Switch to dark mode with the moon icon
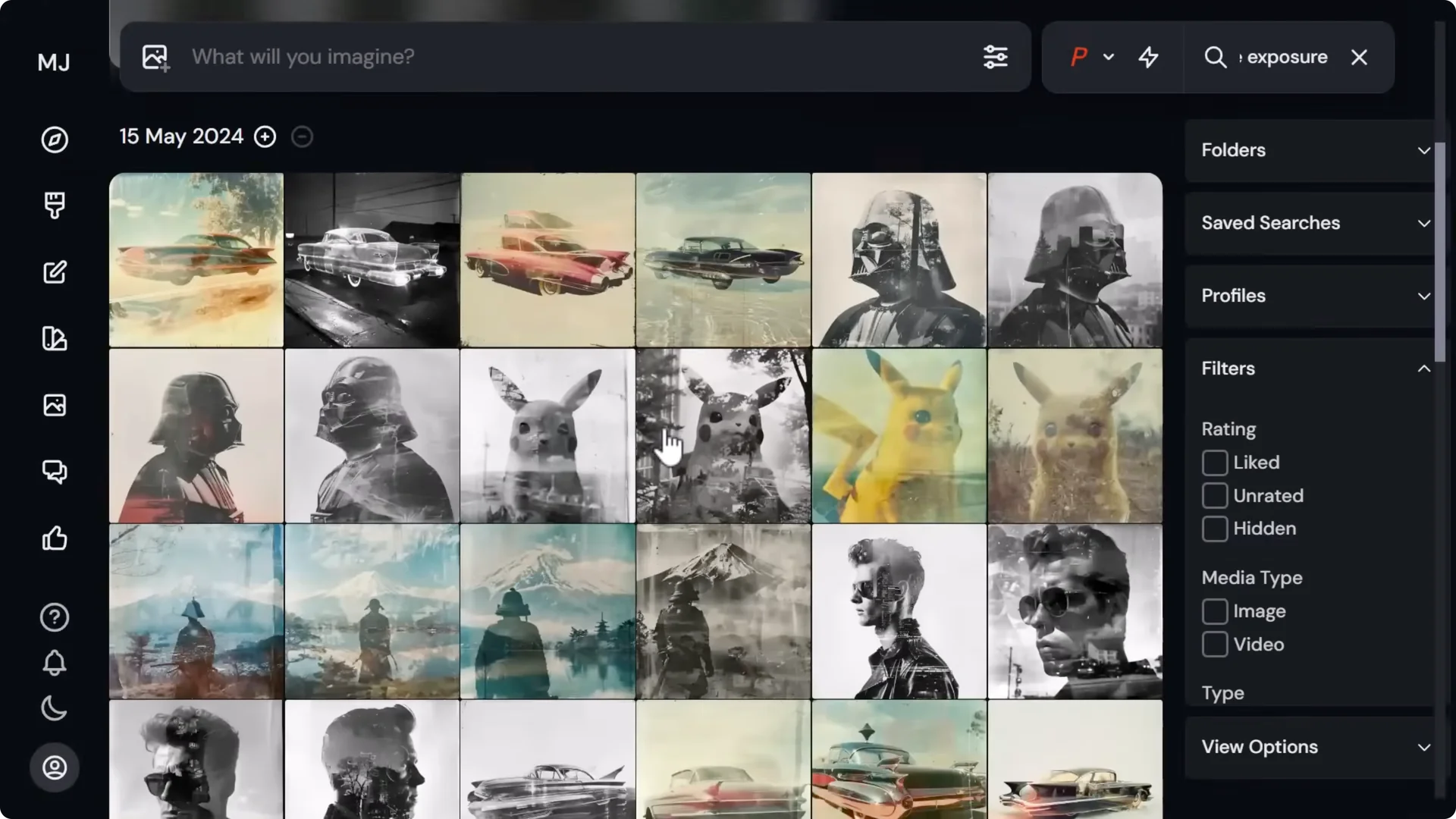Image resolution: width=1456 pixels, height=819 pixels. (54, 708)
